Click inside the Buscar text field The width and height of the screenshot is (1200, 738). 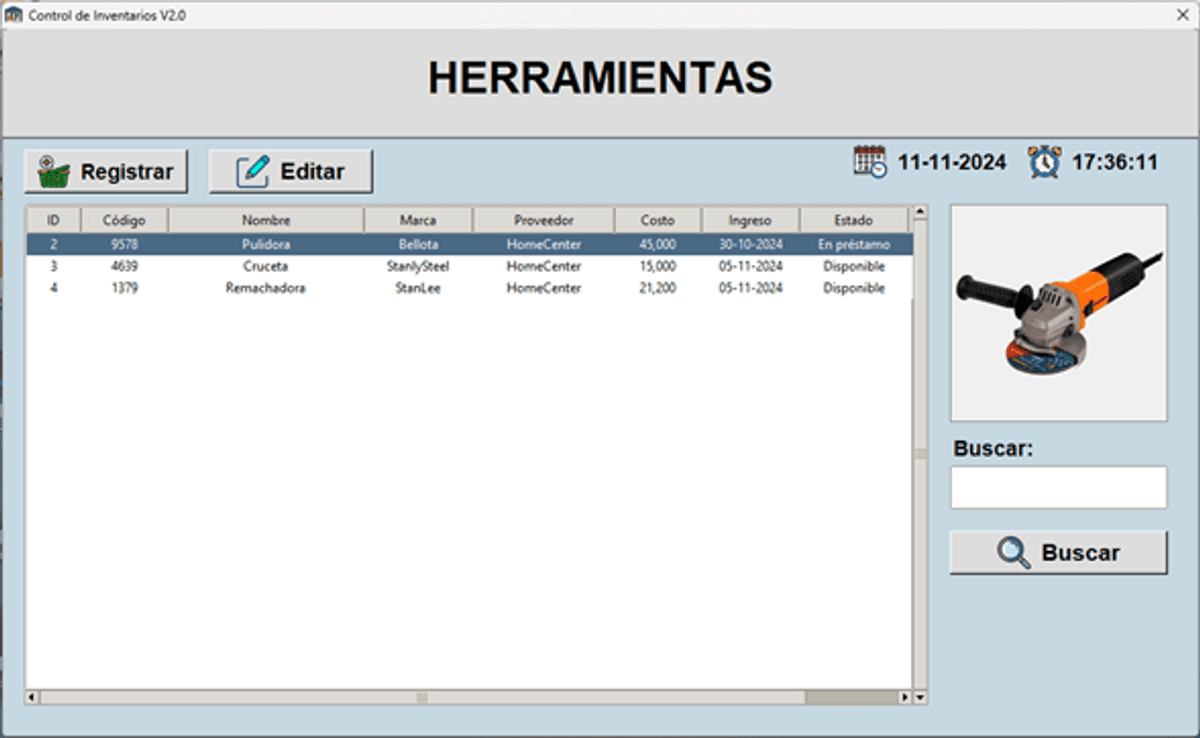(x=1057, y=487)
